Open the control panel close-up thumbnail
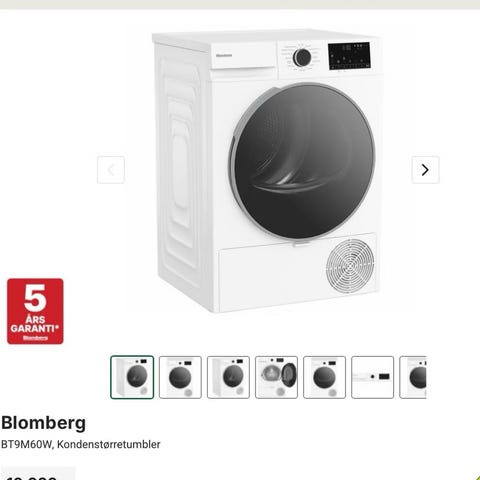Viewport: 480px width, 480px height. point(372,377)
